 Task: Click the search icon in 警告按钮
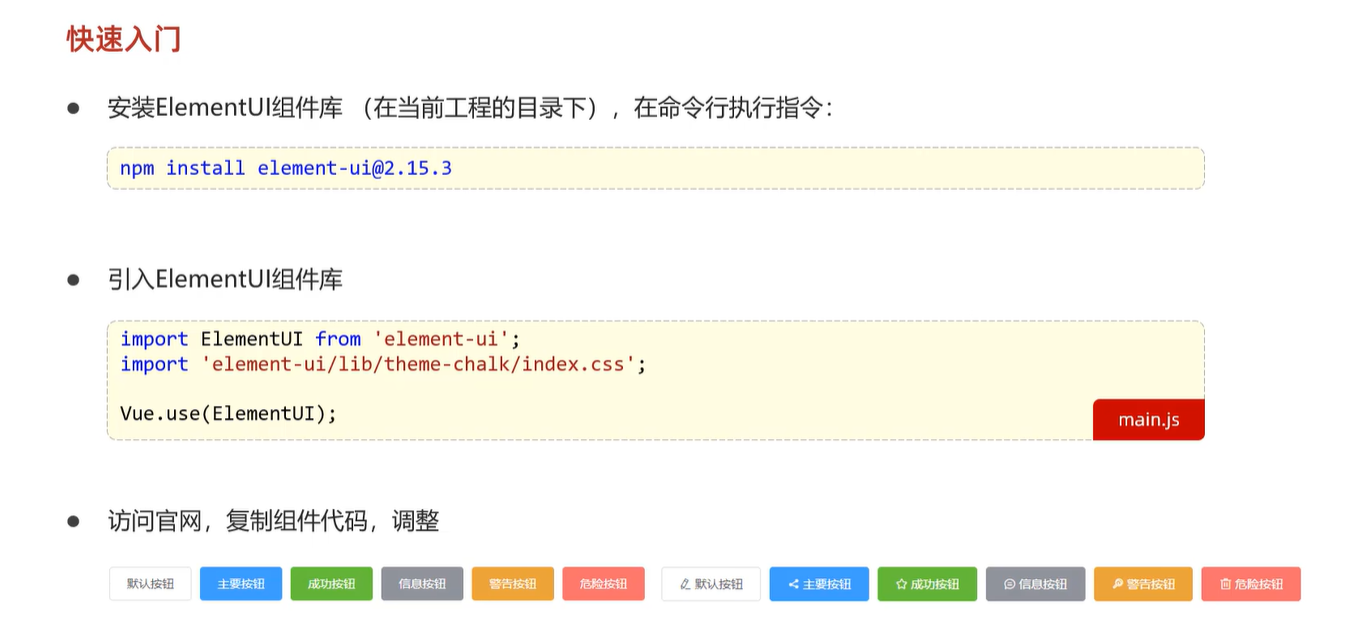pos(1118,584)
